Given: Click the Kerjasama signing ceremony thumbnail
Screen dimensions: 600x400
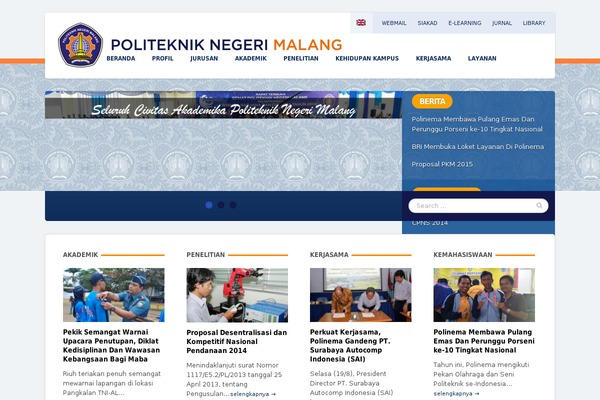Looking at the screenshot, I should click(x=360, y=295).
